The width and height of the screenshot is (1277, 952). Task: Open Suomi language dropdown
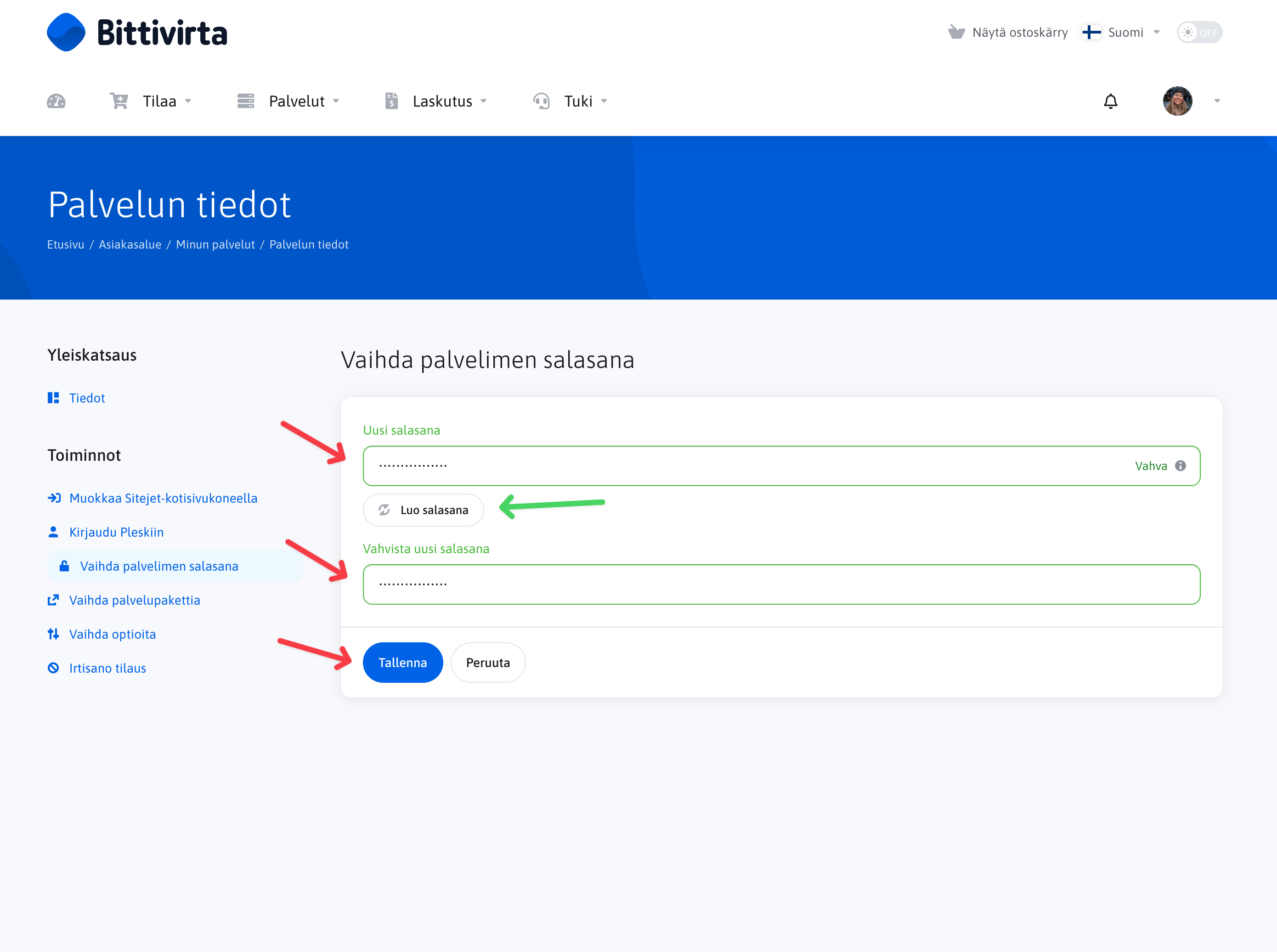click(1120, 32)
